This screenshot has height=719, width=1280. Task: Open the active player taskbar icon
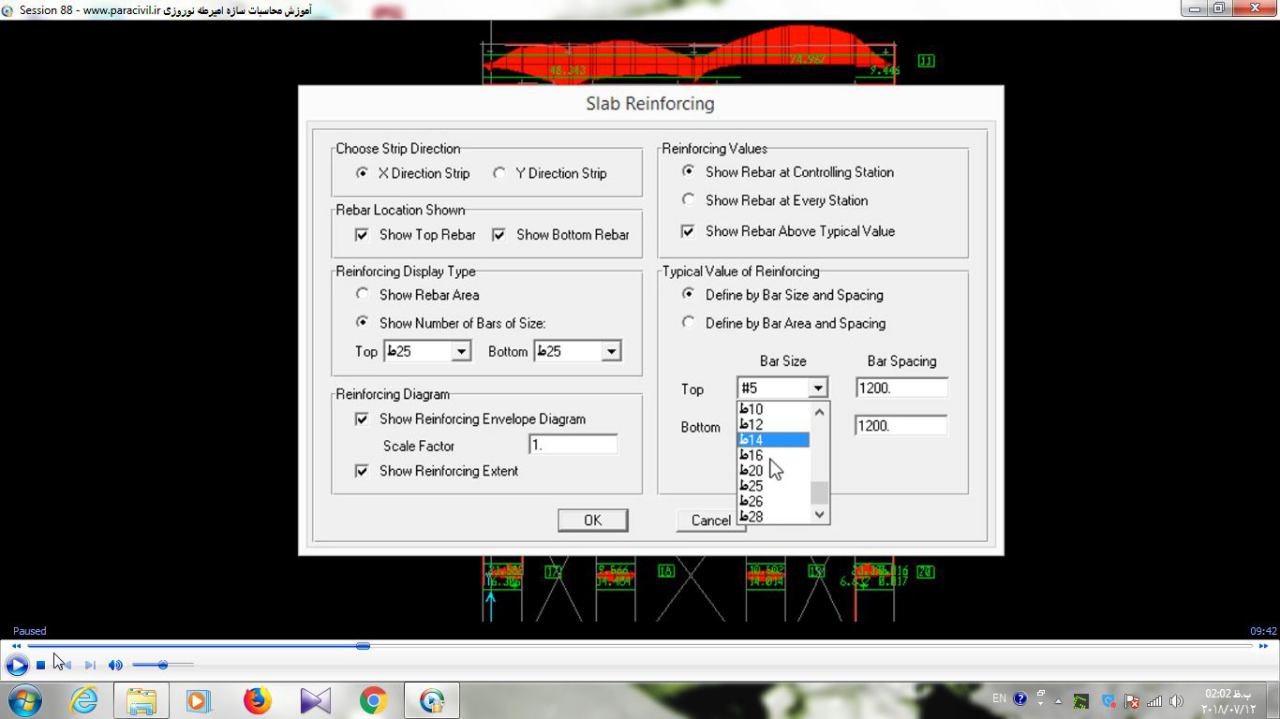[431, 700]
